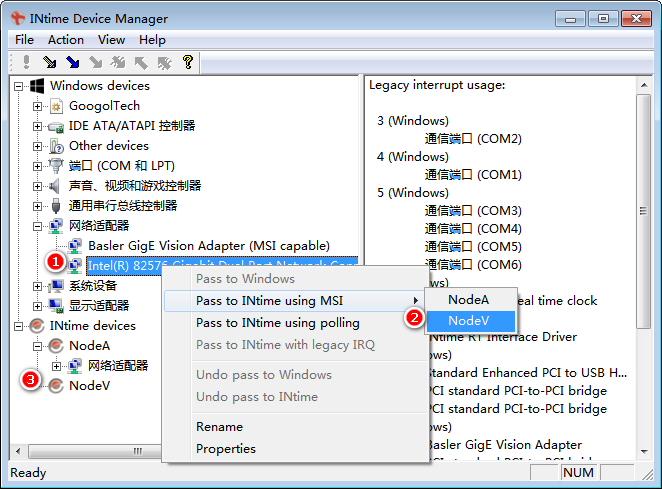The width and height of the screenshot is (662, 489).
Task: Open the File menu
Action: click(x=24, y=40)
